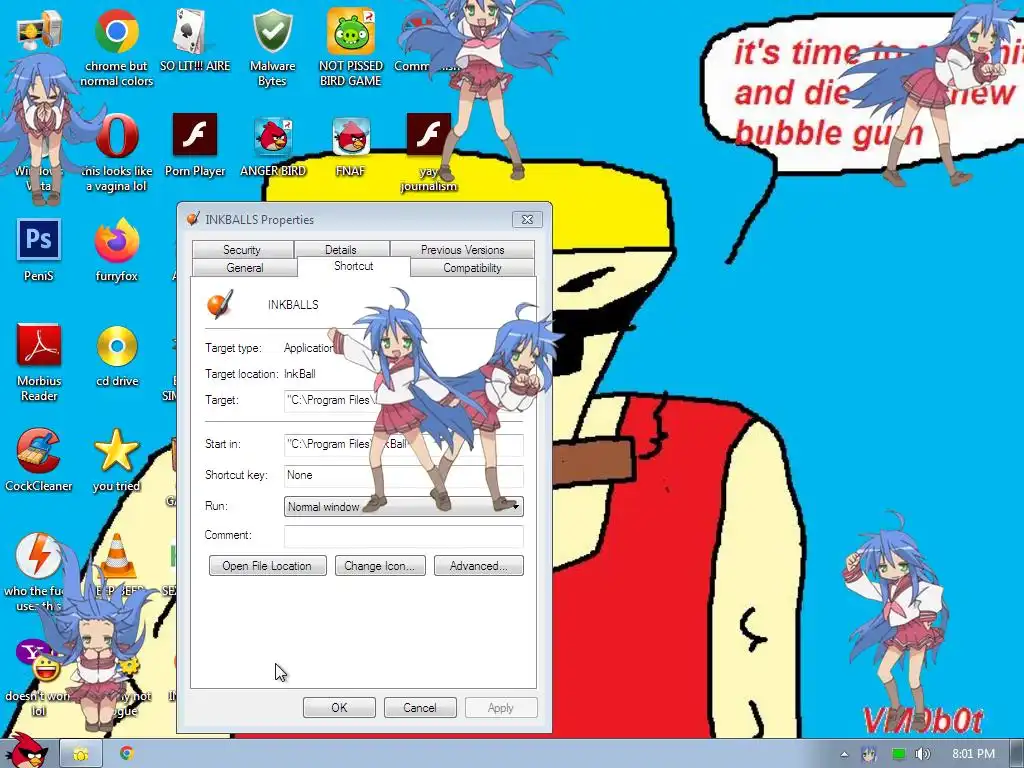Image resolution: width=1024 pixels, height=768 pixels.
Task: Click the Angry Bird Start button
Action: coord(29,751)
